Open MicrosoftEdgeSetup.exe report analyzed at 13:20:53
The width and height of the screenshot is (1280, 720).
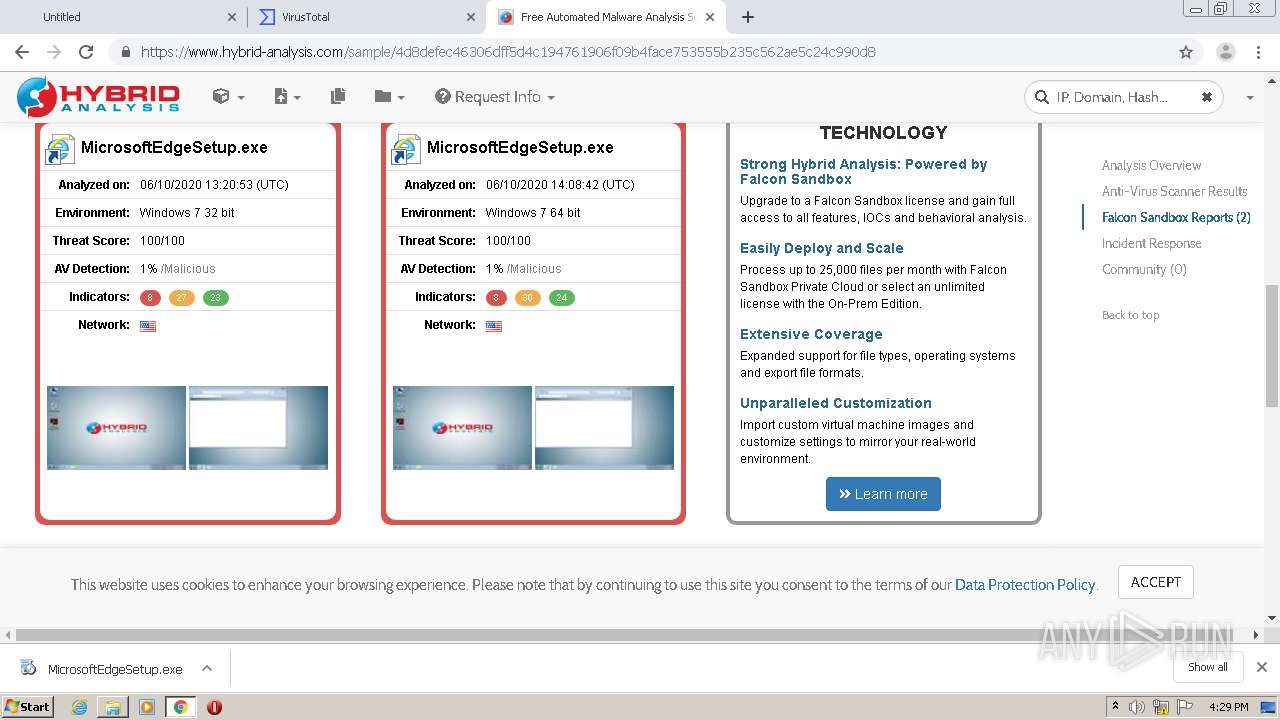pos(174,147)
